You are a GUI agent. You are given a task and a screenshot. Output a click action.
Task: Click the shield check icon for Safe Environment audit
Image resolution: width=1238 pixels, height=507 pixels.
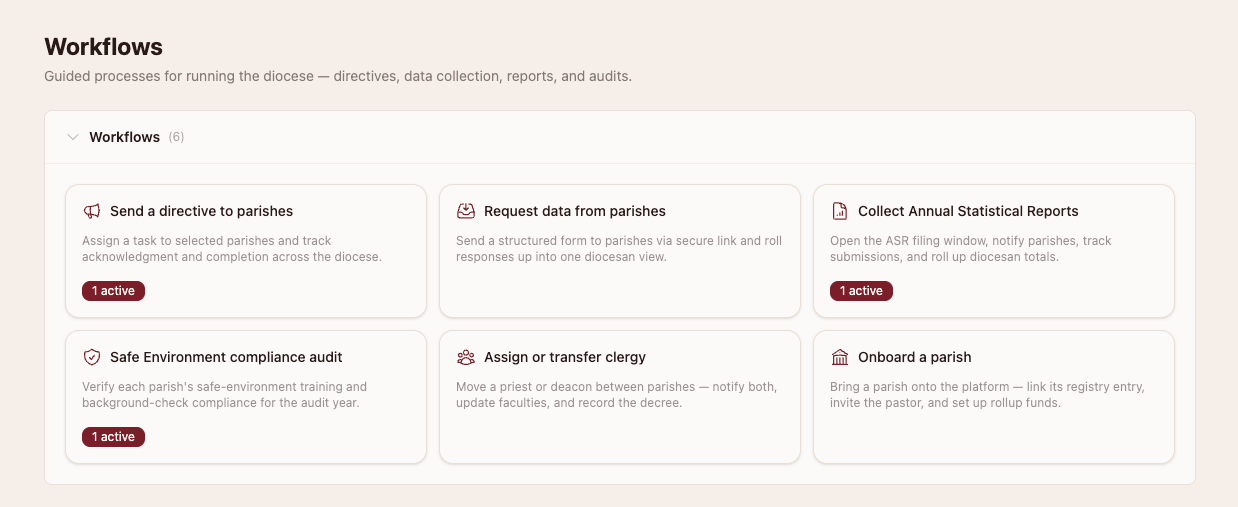[x=92, y=357]
